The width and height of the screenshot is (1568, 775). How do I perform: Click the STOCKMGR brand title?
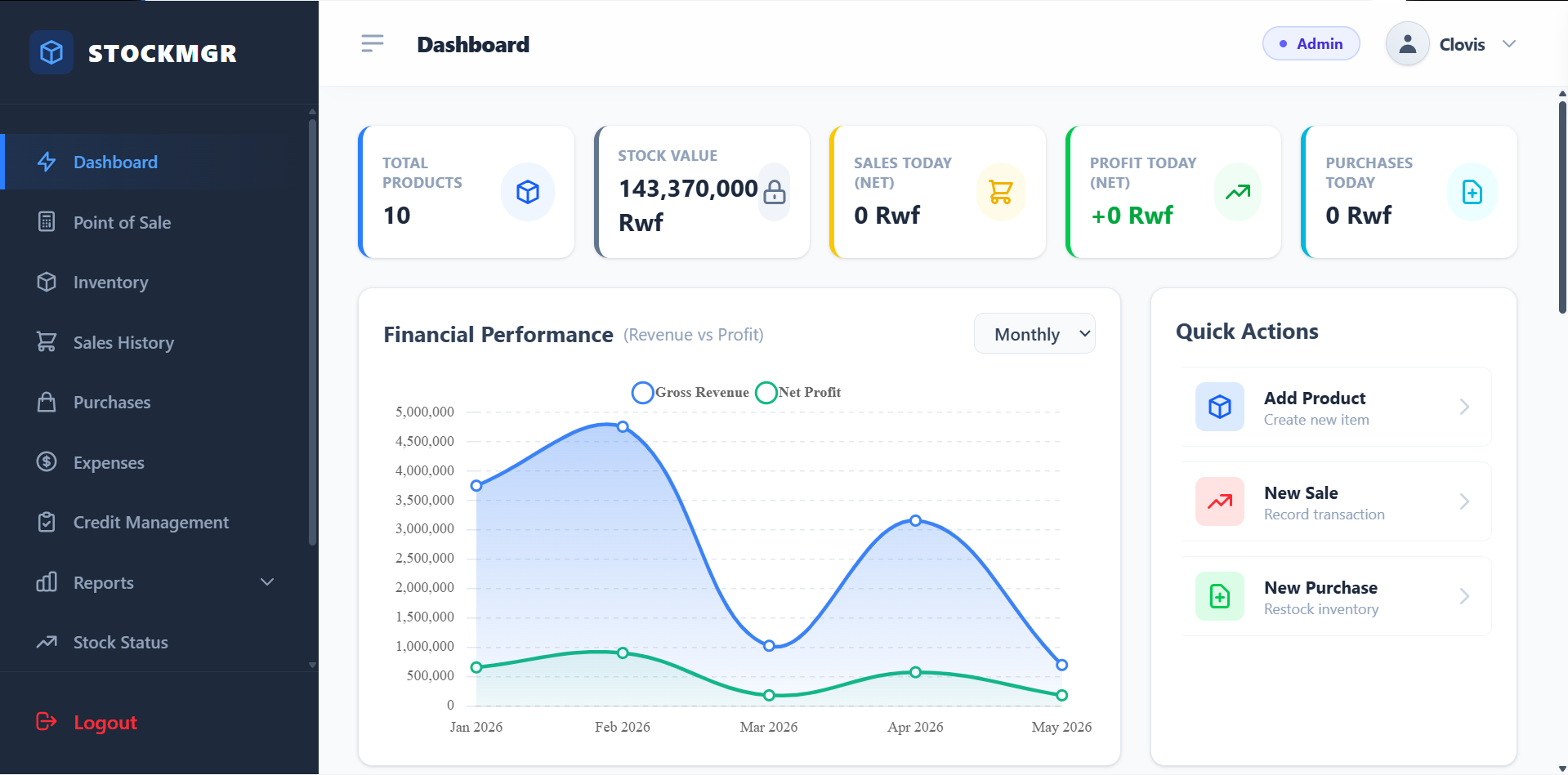(162, 53)
